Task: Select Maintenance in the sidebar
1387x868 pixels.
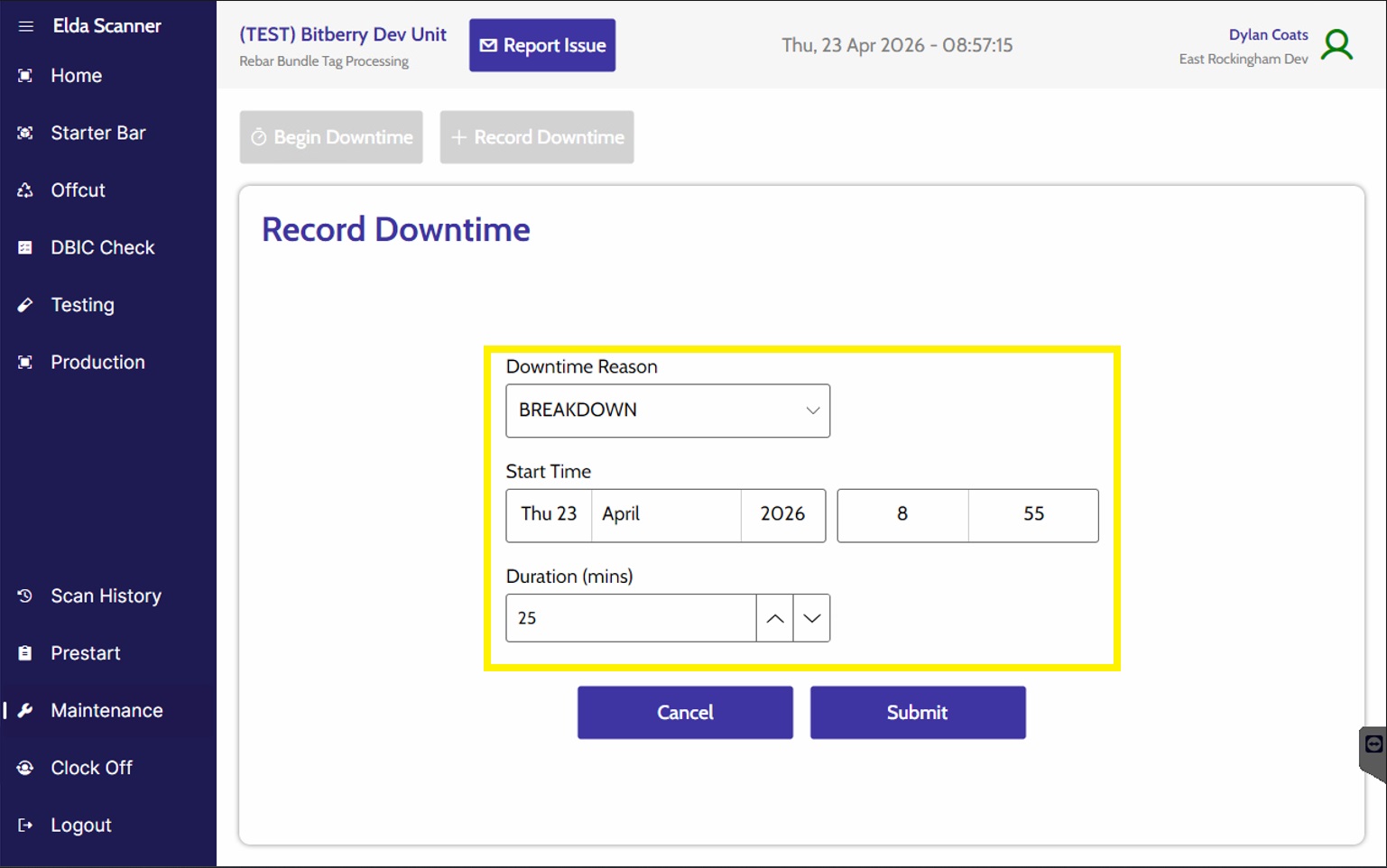Action: point(108,710)
